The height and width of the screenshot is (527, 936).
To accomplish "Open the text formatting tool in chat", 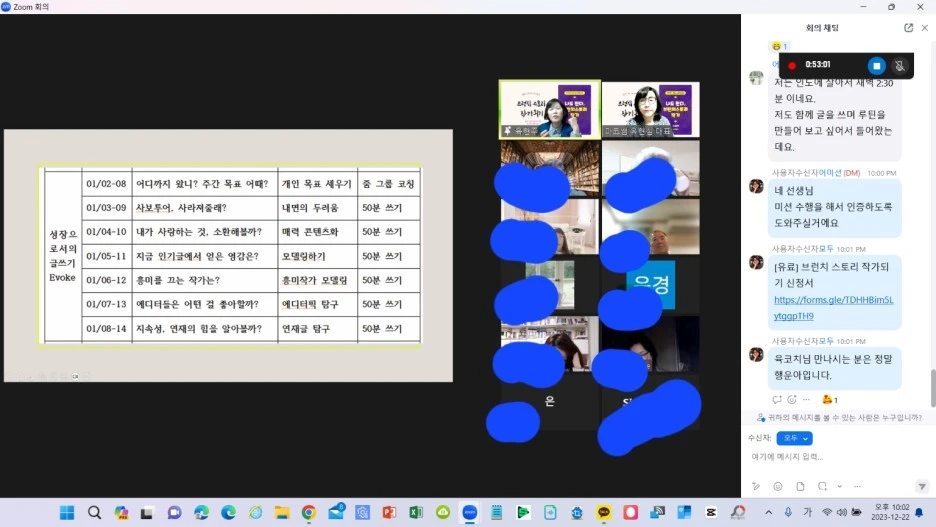I will [756, 486].
